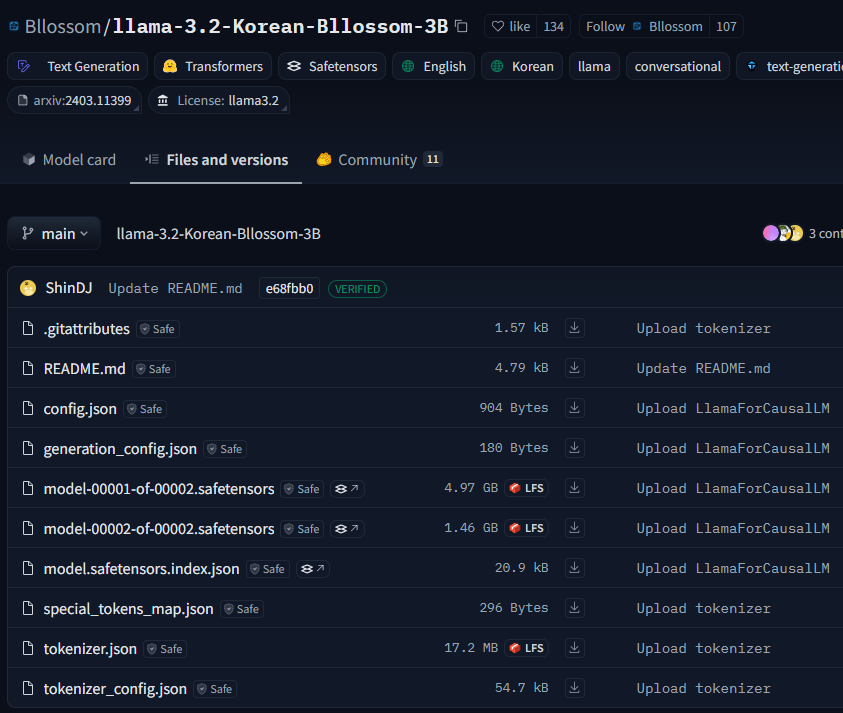This screenshot has width=843, height=713.
Task: Click the LFS badge on tokenizer.json
Action: tap(526, 648)
